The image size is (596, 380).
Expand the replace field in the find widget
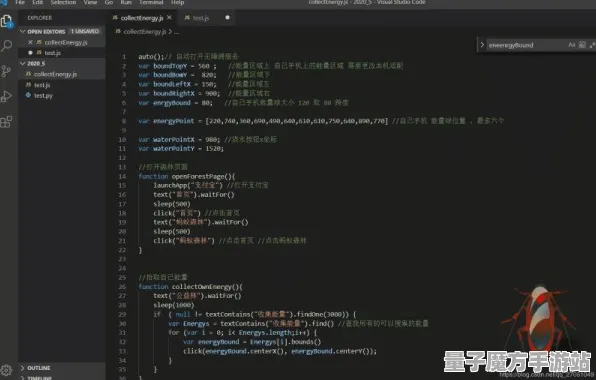coord(482,45)
